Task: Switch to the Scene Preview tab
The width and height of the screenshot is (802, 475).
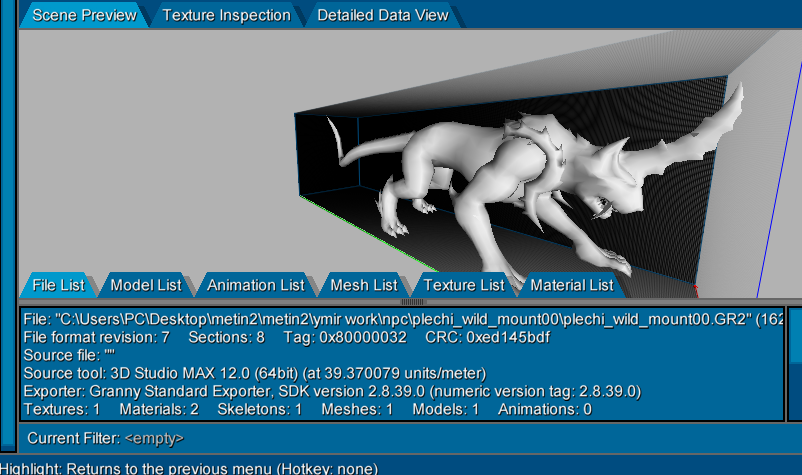Action: pos(84,15)
